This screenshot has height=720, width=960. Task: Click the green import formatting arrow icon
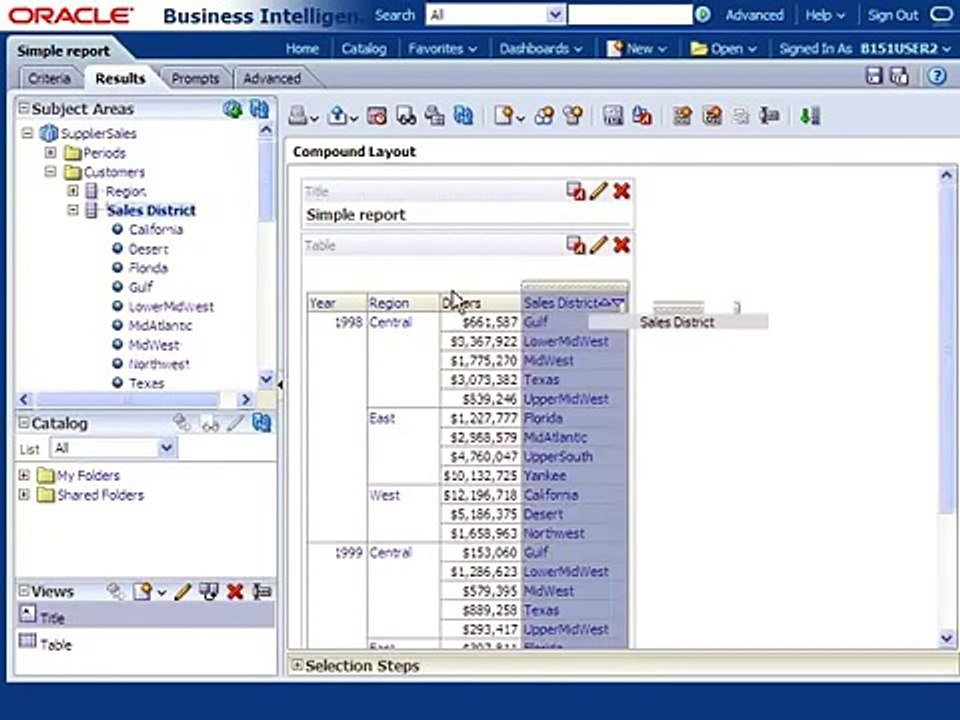point(810,115)
